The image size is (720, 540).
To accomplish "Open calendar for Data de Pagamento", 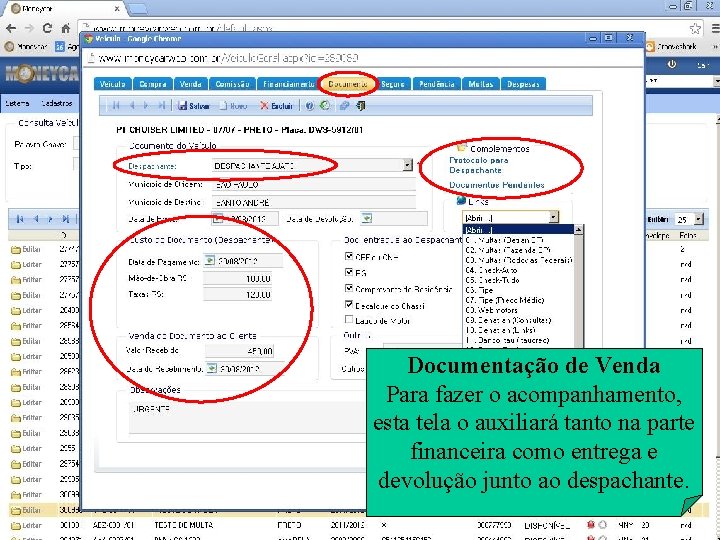I will tap(209, 261).
